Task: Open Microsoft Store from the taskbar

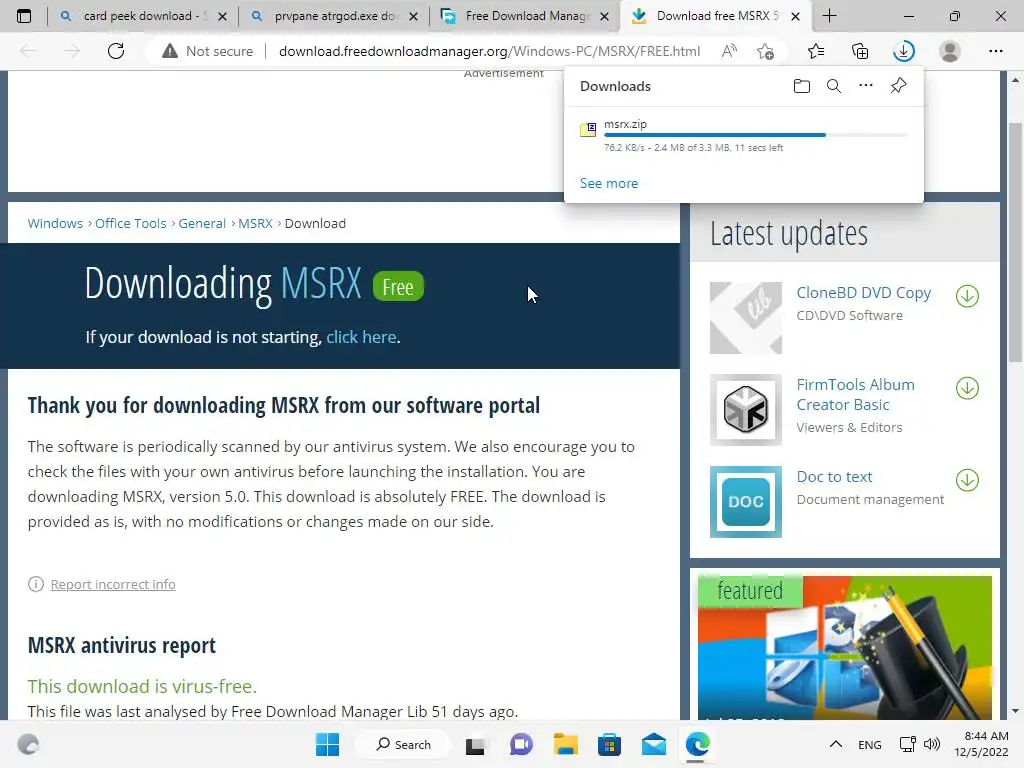Action: tap(609, 744)
